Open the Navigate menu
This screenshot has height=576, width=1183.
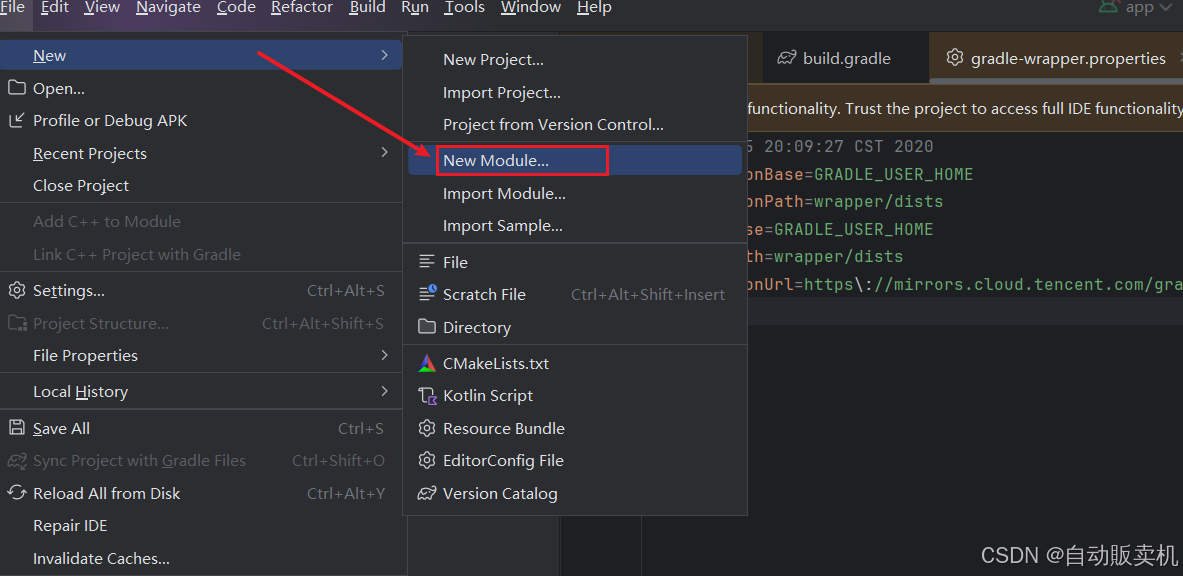click(x=168, y=8)
